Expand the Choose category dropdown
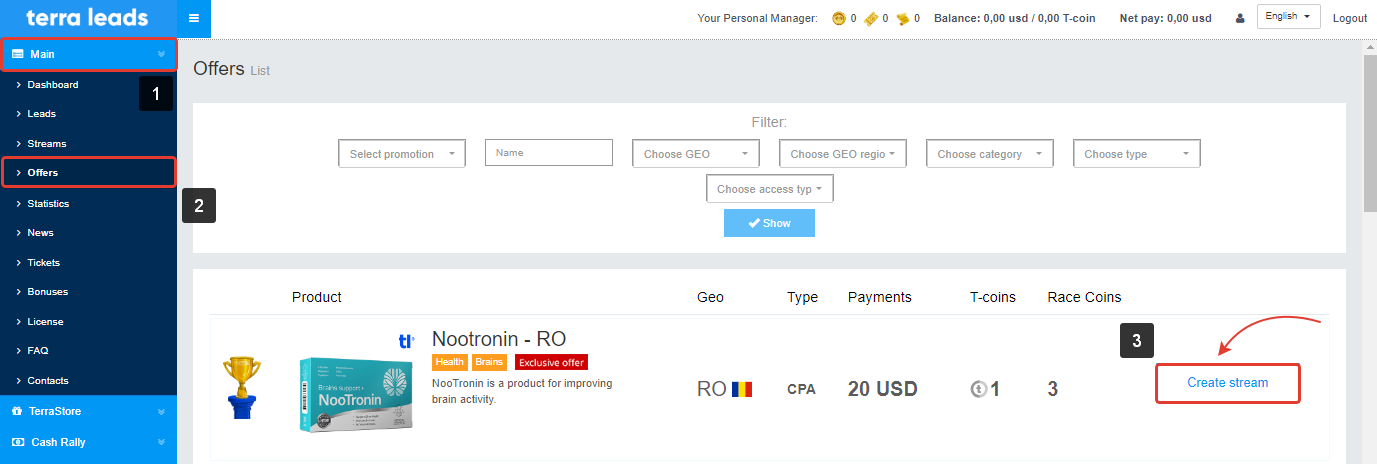1377x464 pixels. pyautogui.click(x=989, y=154)
